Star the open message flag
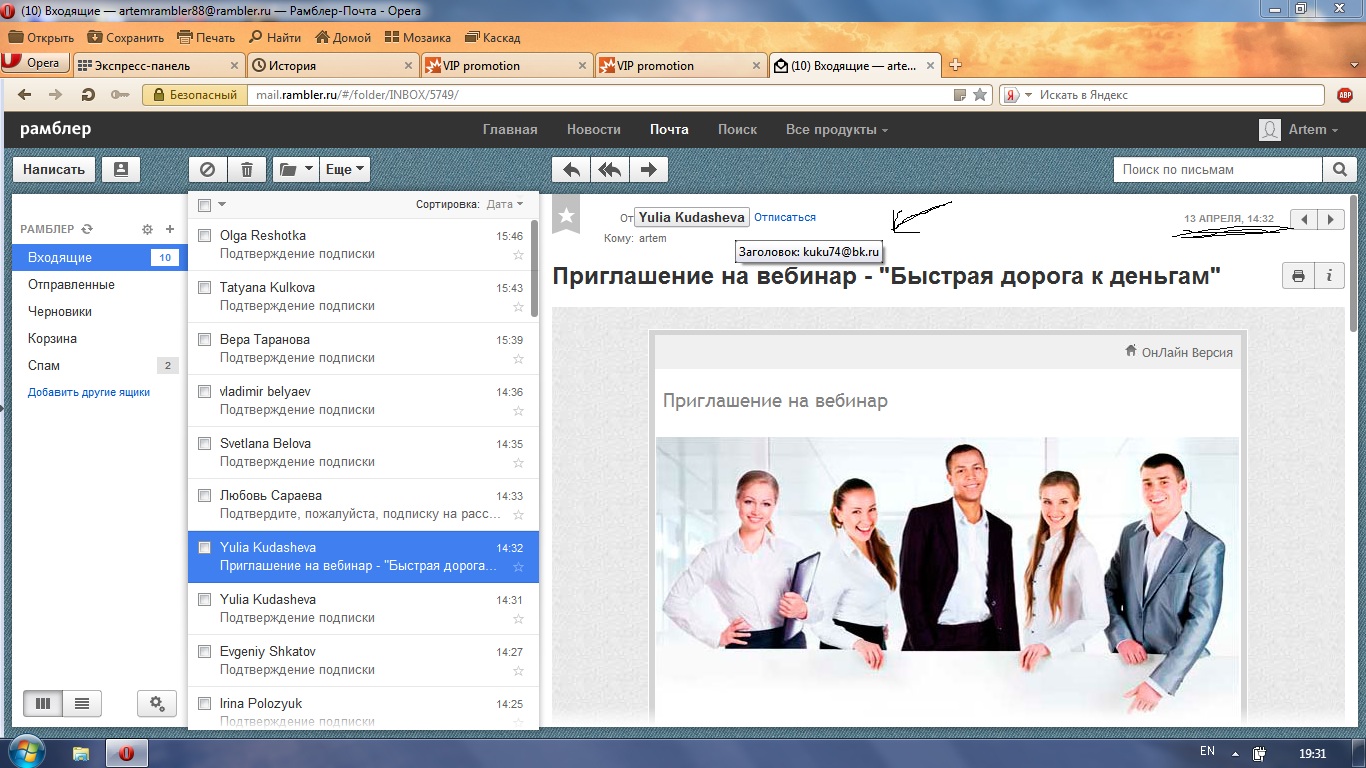The height and width of the screenshot is (768, 1366). (566, 215)
